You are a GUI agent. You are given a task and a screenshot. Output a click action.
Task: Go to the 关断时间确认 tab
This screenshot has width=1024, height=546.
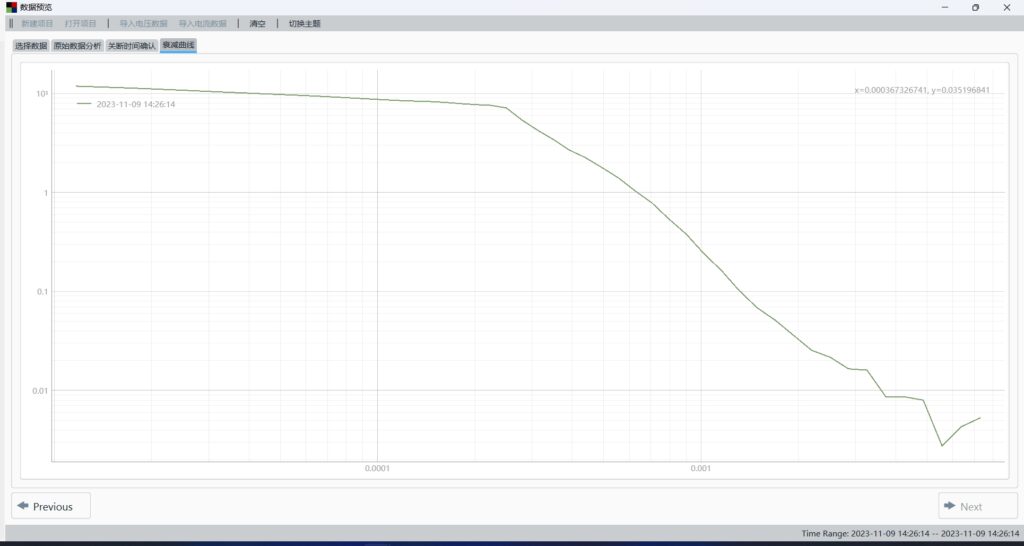(x=132, y=46)
